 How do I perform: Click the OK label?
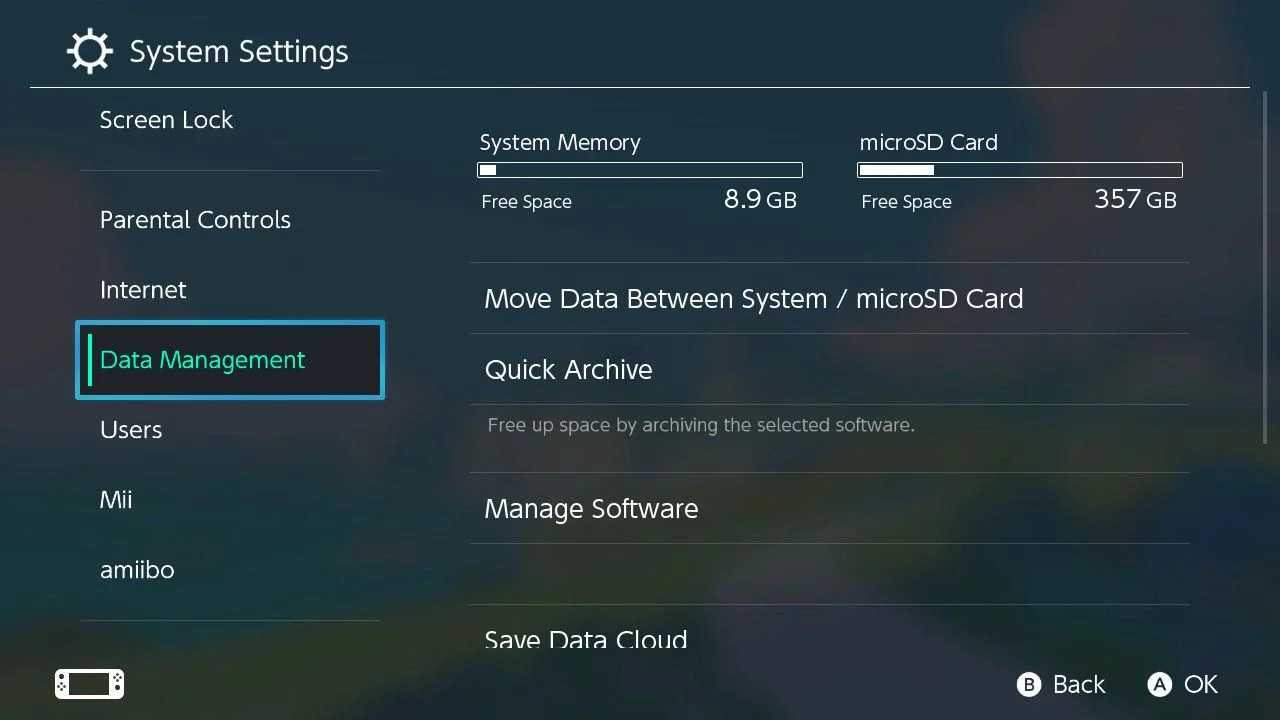pyautogui.click(x=1201, y=685)
